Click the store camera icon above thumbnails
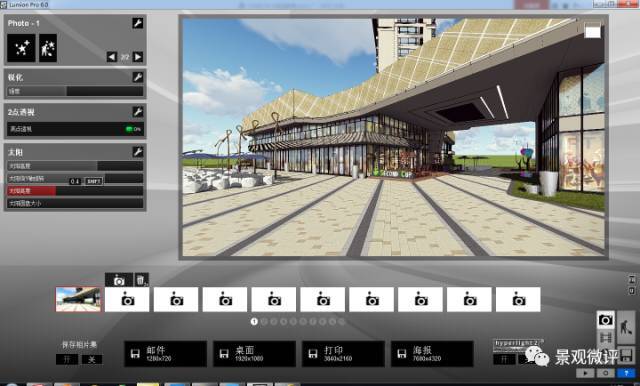 (119, 280)
